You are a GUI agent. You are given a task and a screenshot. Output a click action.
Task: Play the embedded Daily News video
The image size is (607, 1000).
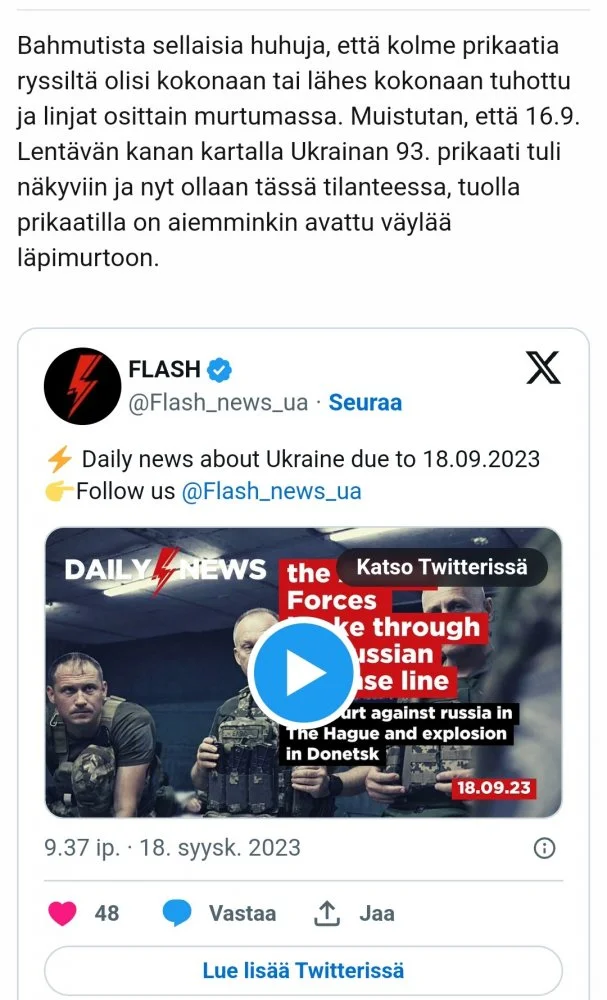click(303, 673)
